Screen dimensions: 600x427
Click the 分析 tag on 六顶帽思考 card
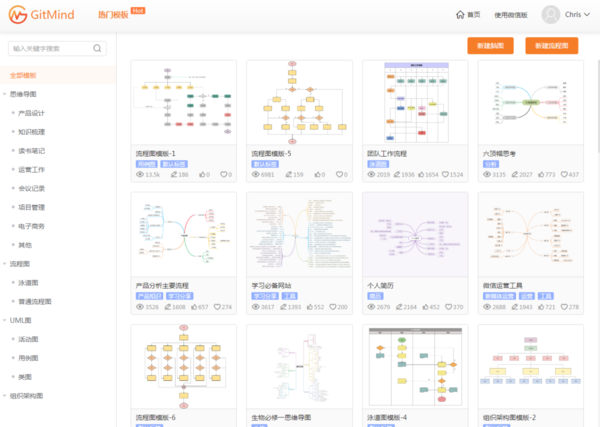[491, 164]
